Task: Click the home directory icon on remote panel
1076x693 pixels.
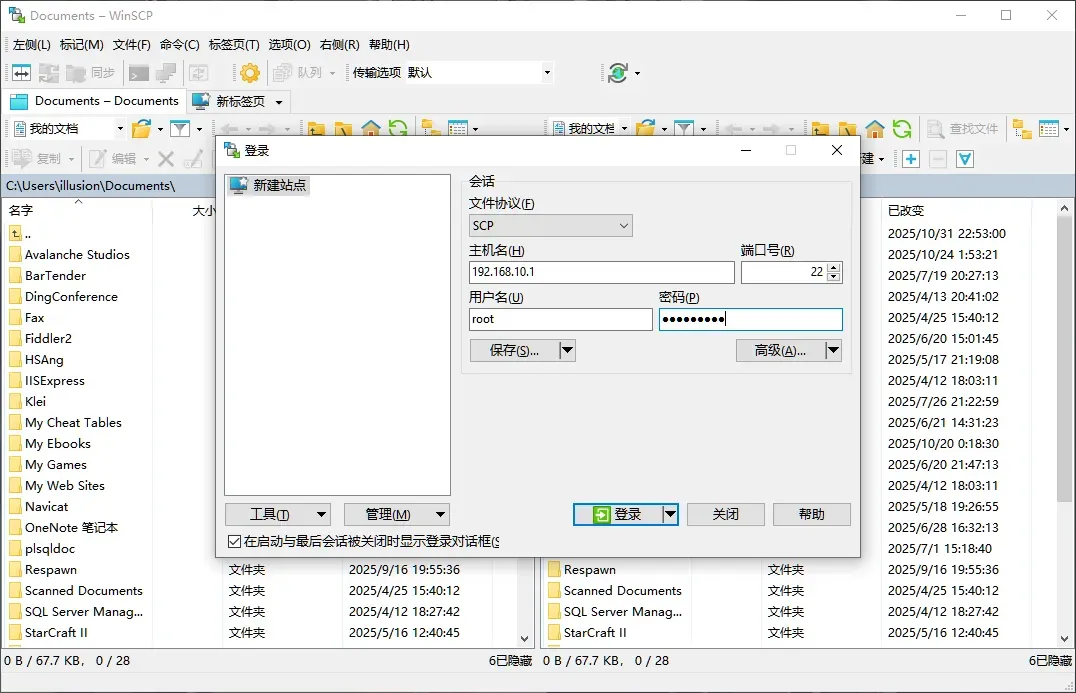Action: point(874,128)
